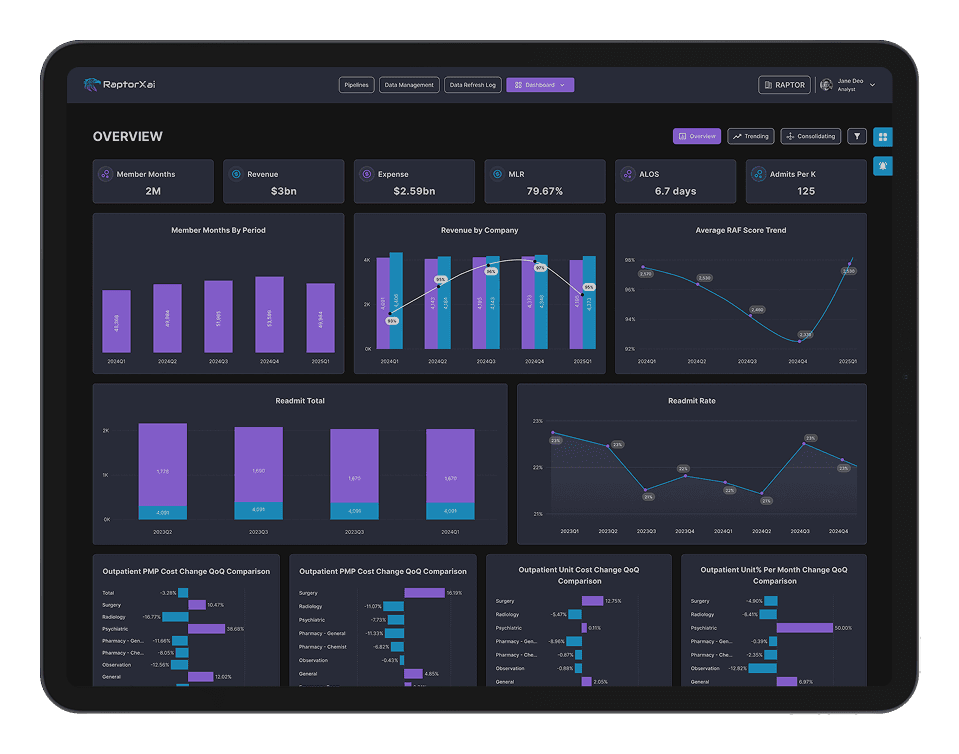The image size is (959, 754).
Task: Expand the Dashboard dropdown menu
Action: point(540,85)
